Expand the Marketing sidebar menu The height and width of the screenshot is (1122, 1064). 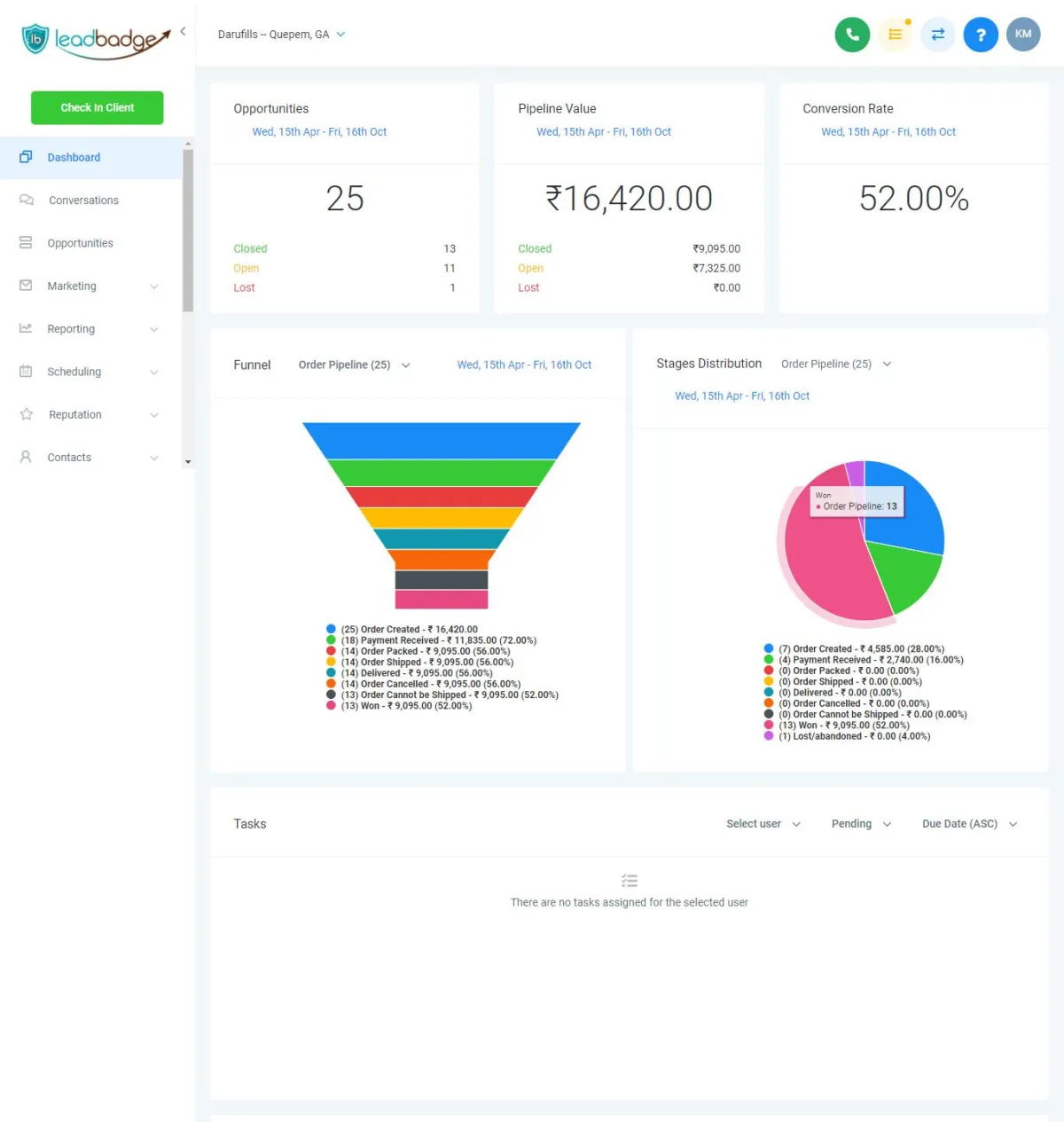pos(90,286)
